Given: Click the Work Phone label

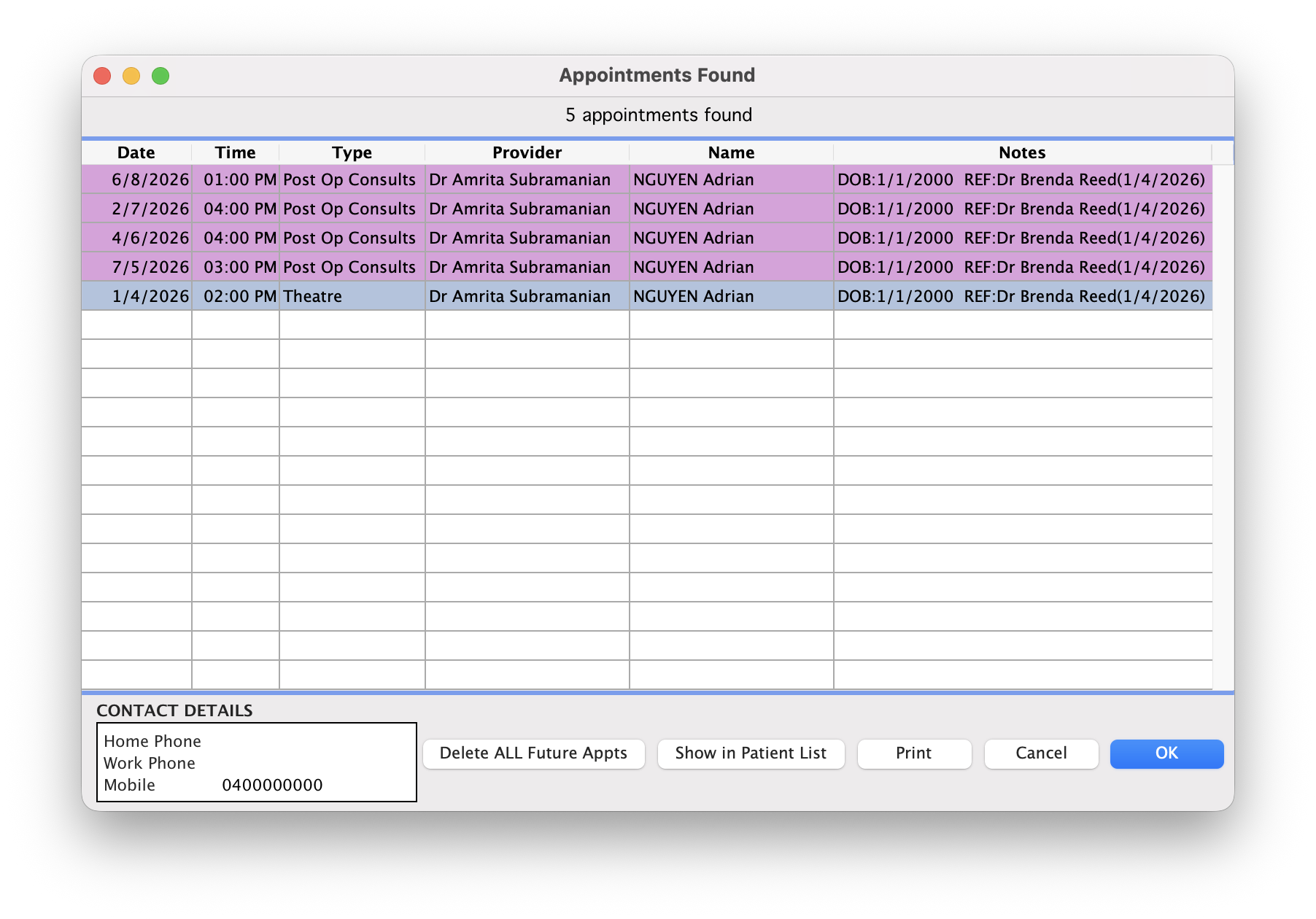Looking at the screenshot, I should coord(150,763).
